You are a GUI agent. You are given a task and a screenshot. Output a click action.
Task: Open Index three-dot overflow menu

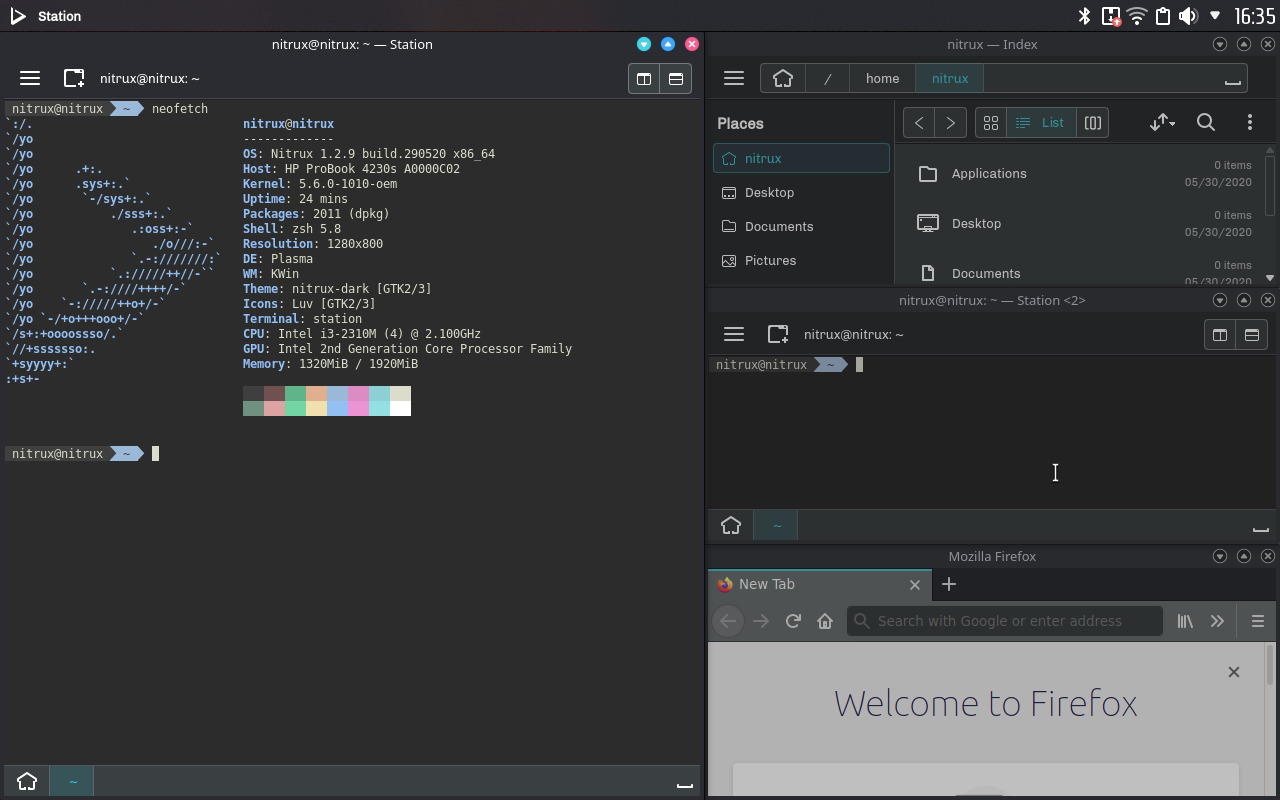[x=1249, y=122]
